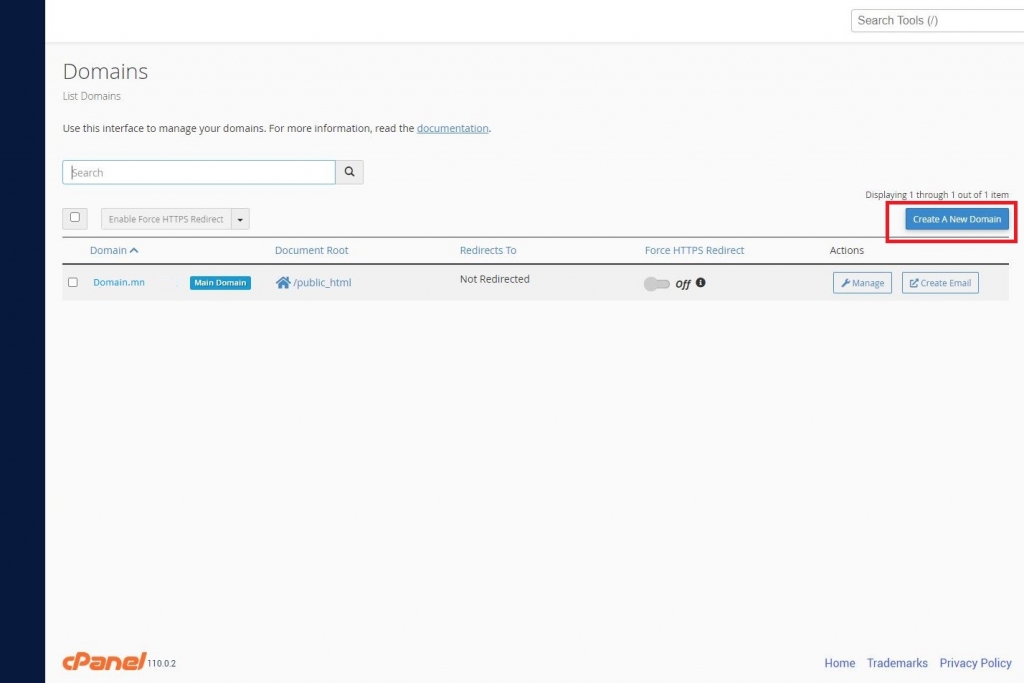1024x683 pixels.
Task: Click Create A New Domain button
Action: (x=957, y=219)
